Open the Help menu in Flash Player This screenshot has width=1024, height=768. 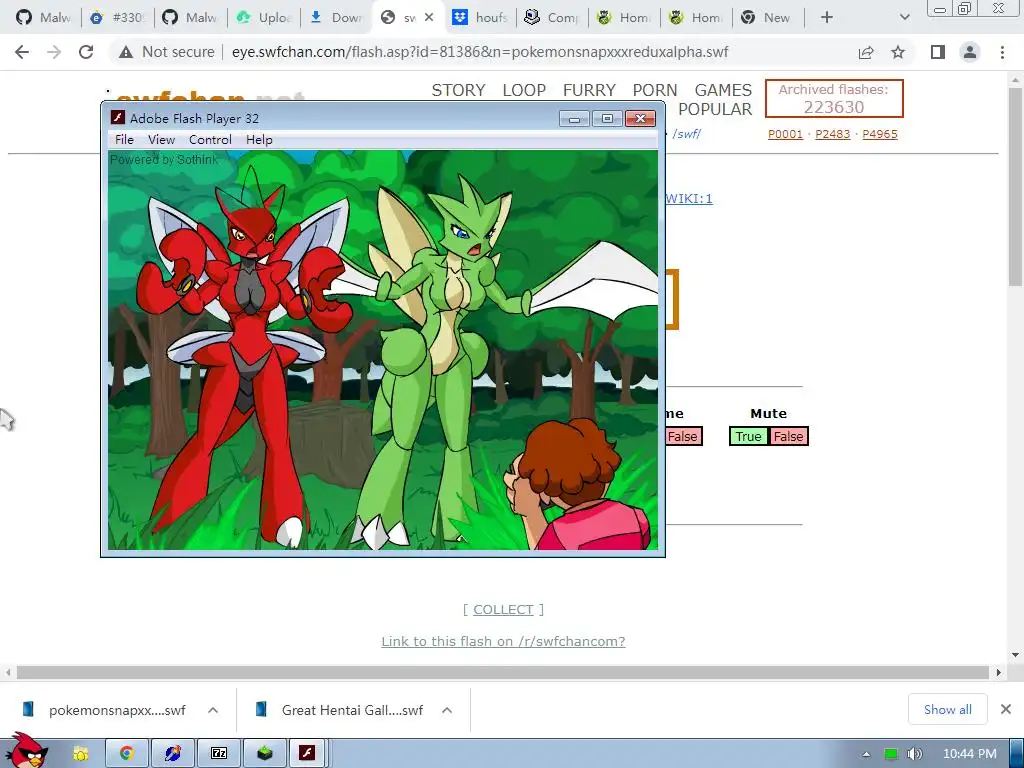[259, 139]
